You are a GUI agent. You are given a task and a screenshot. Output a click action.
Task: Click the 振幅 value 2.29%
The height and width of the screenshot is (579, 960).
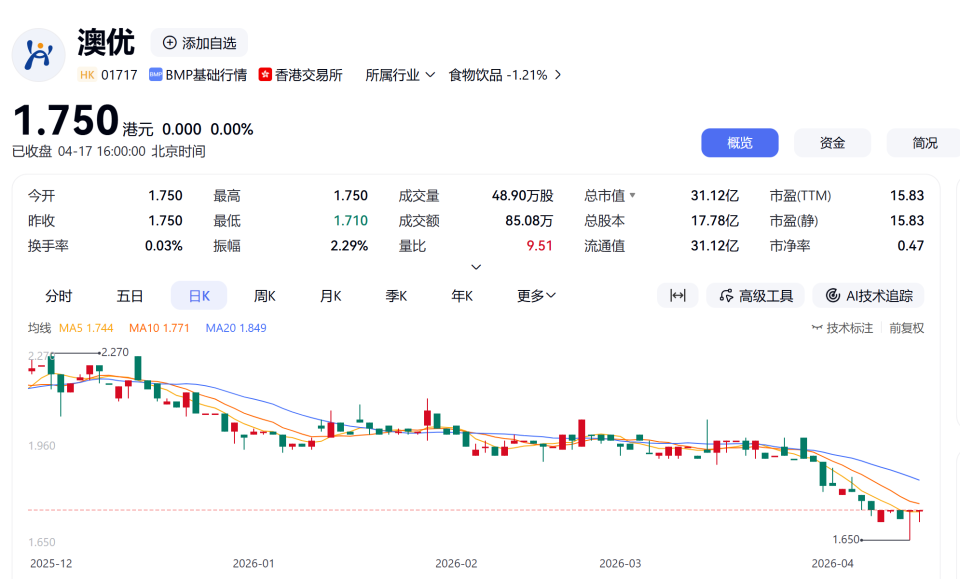click(x=349, y=245)
